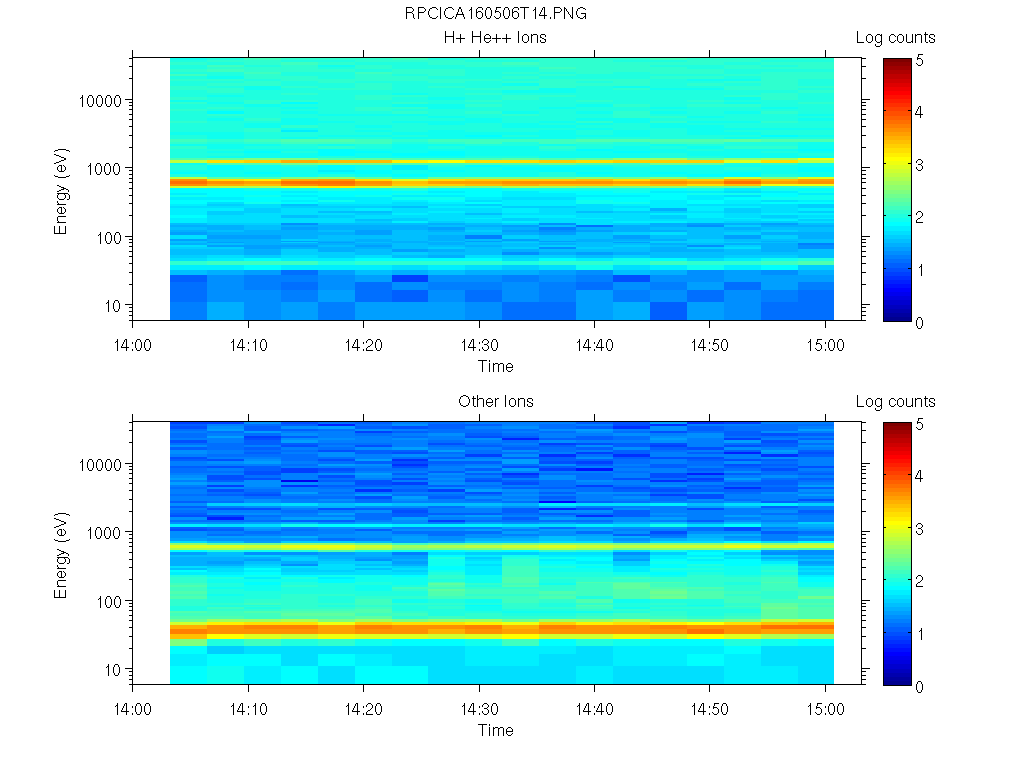Screen dimensions: 1024x768
Task: Click the Energy (eV) axis label of H+ He++ plot
Action: pyautogui.click(x=61, y=191)
